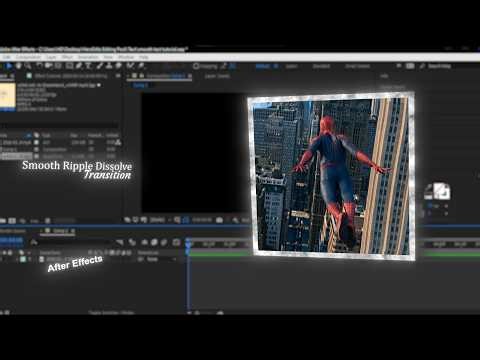The height and width of the screenshot is (360, 480).
Task: Select the Pen tool
Action: tap(79, 66)
